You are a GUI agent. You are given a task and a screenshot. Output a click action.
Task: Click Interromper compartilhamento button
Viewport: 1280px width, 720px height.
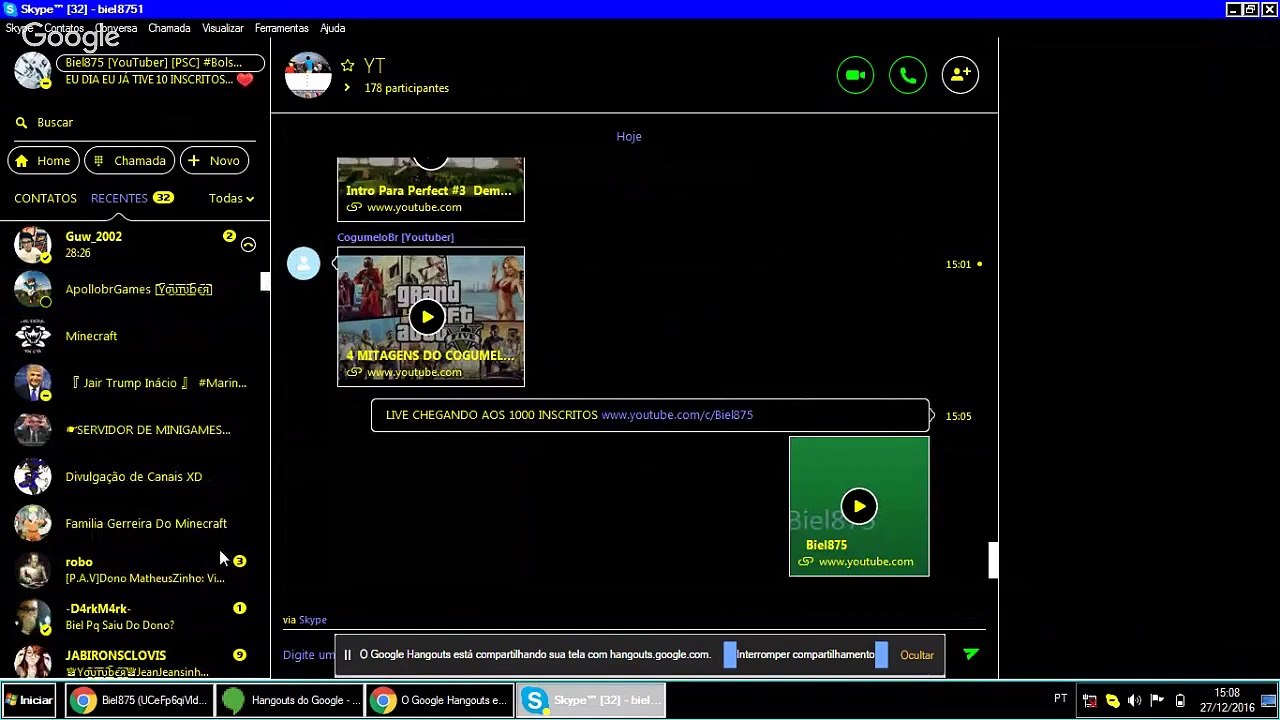tap(805, 655)
